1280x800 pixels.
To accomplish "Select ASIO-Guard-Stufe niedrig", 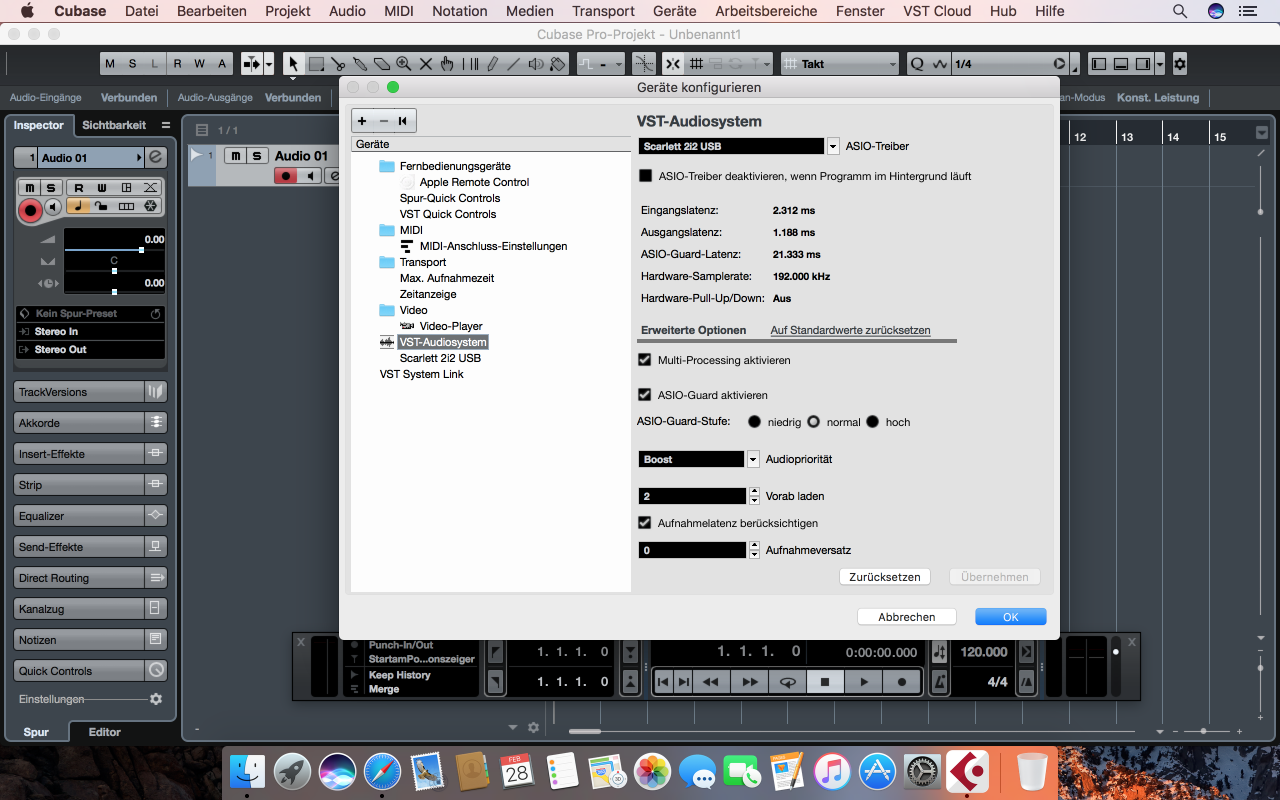I will (755, 422).
